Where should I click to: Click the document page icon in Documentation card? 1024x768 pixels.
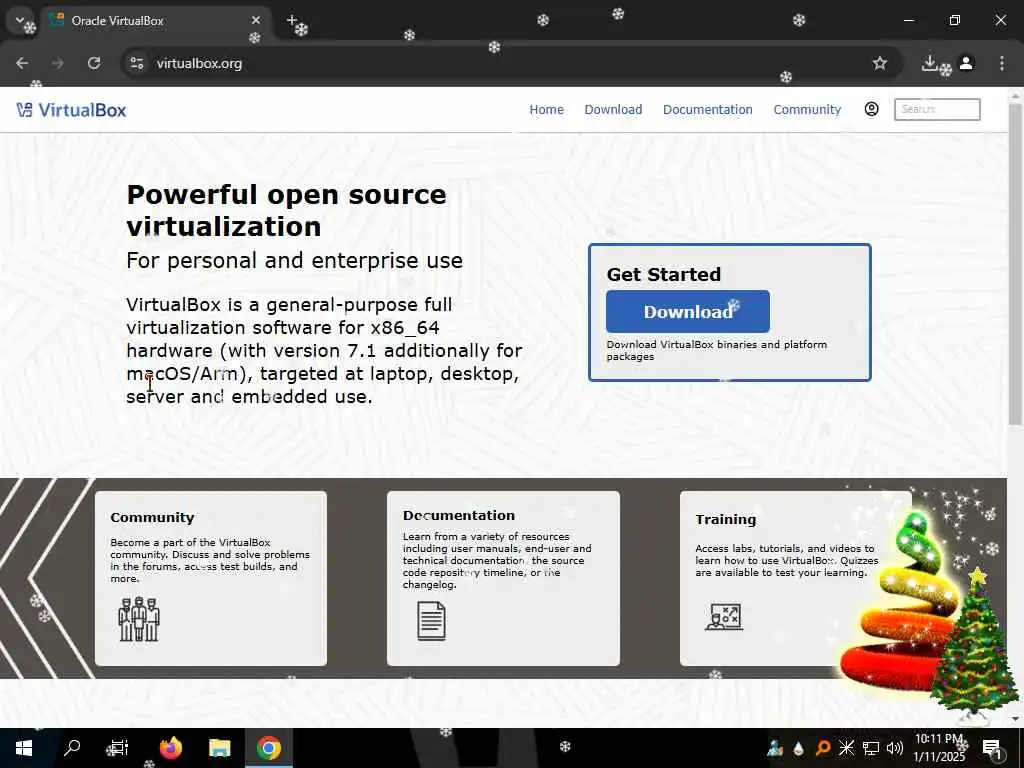pos(431,620)
